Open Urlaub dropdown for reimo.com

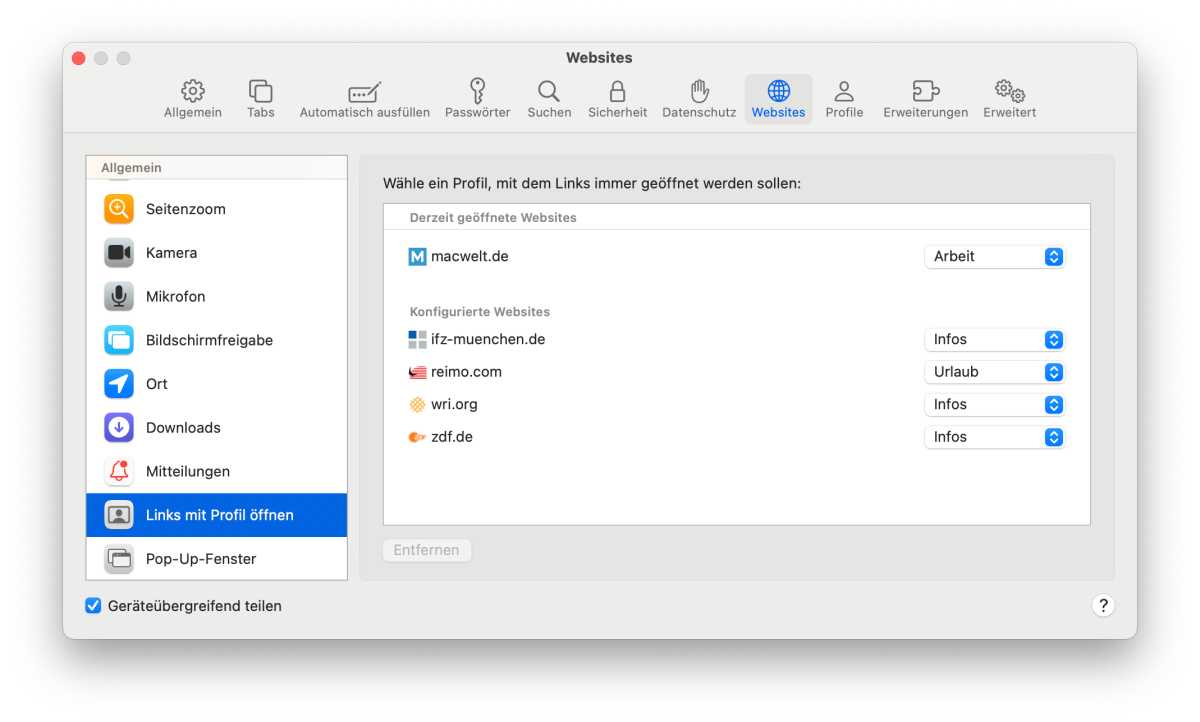pyautogui.click(x=994, y=372)
